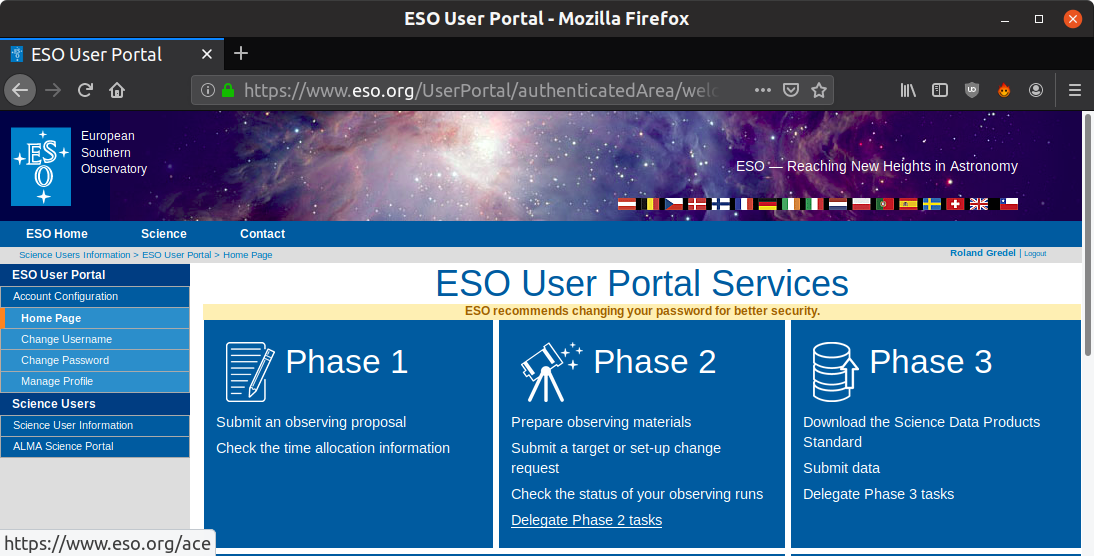Screen dimensions: 1094x556
Task: Click Check the status of your observing runs
Action: click(x=637, y=494)
